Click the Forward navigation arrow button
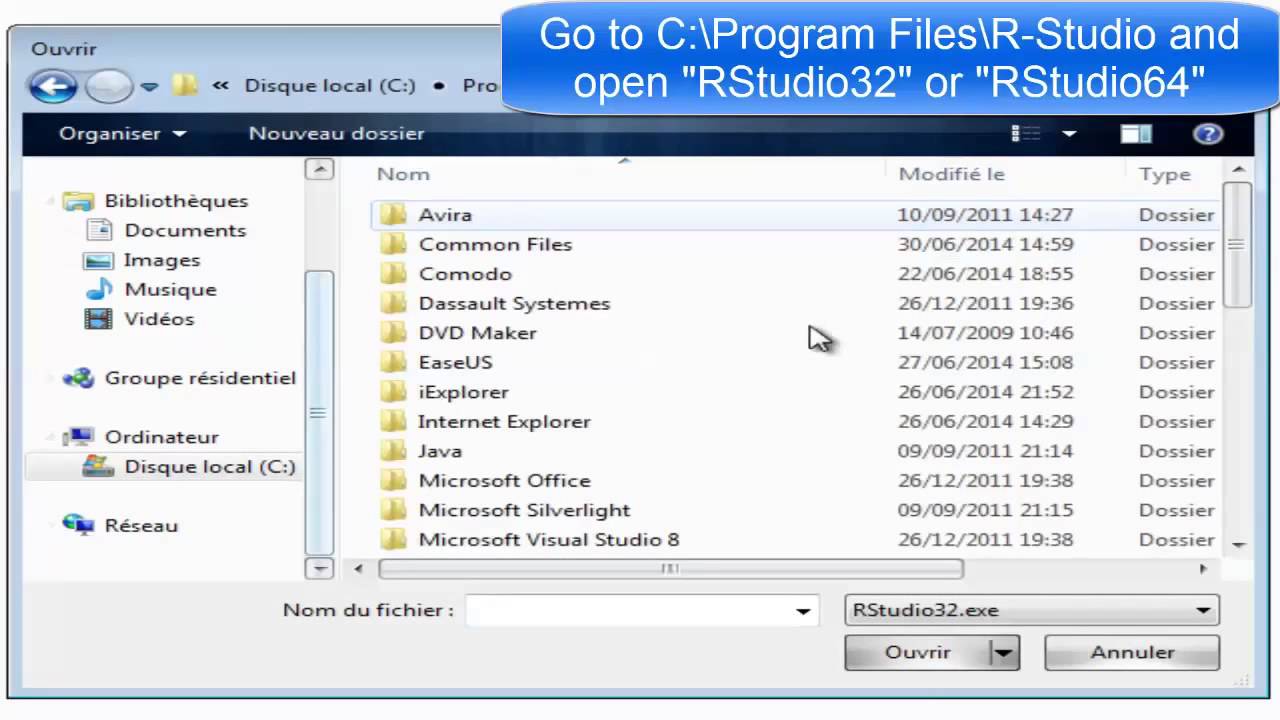1280x720 pixels. (x=110, y=86)
